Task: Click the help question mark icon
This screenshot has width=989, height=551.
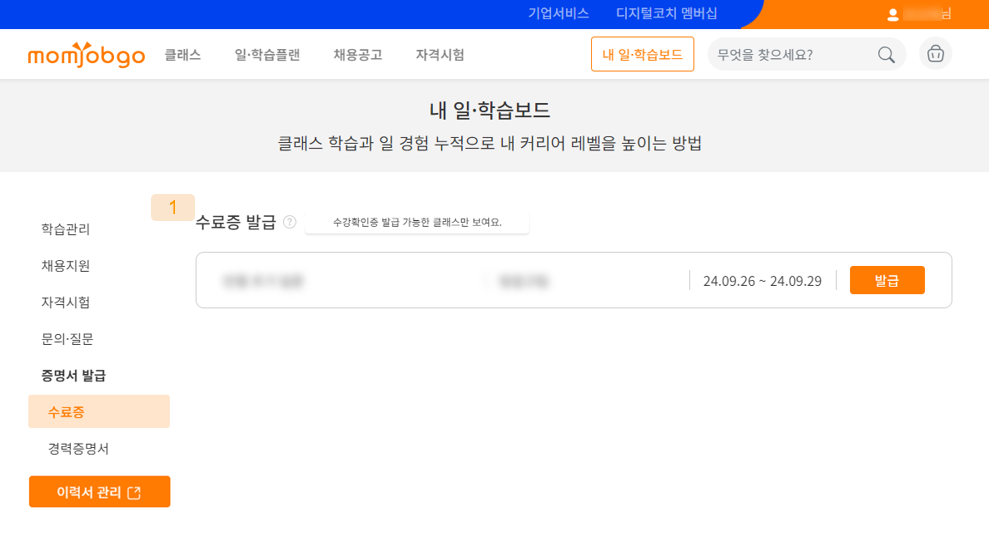Action: coord(290,222)
